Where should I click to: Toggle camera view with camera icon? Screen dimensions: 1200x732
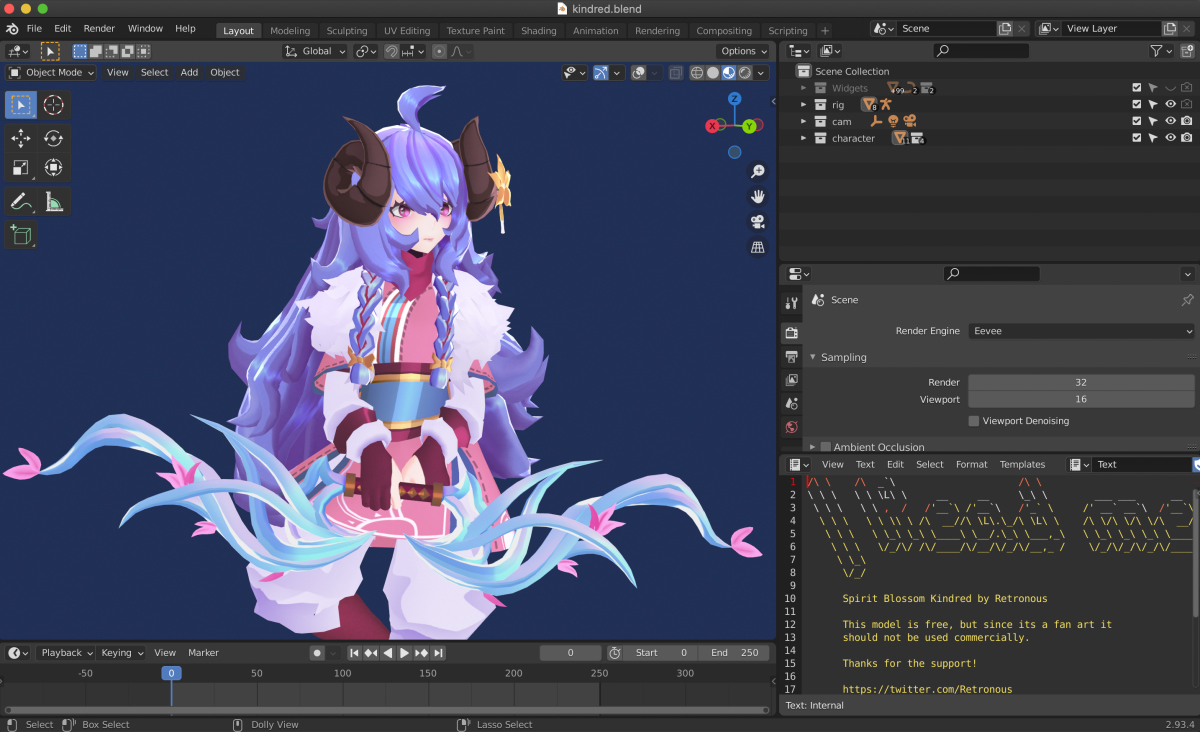758,221
